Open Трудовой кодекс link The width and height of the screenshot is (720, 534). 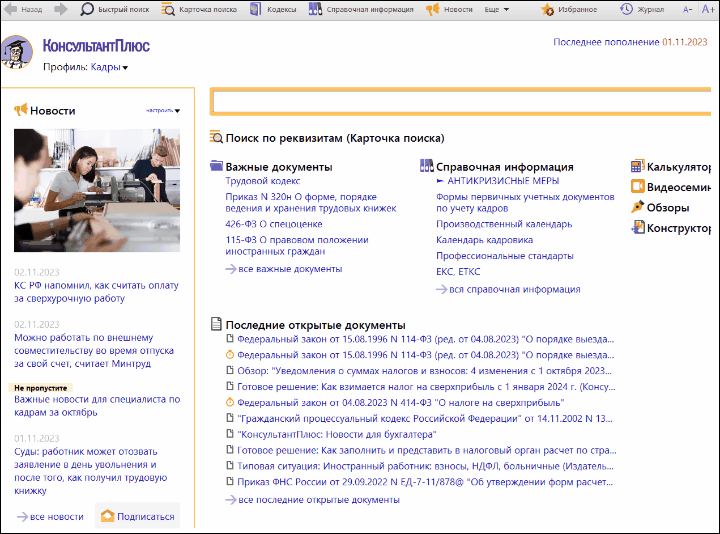click(263, 181)
